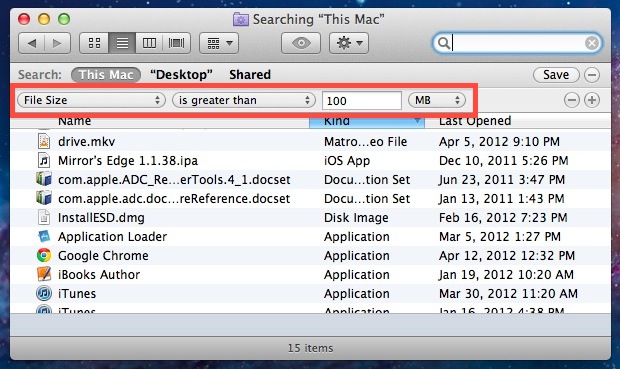Open the MB units dropdown
The width and height of the screenshot is (620, 369).
point(437,100)
